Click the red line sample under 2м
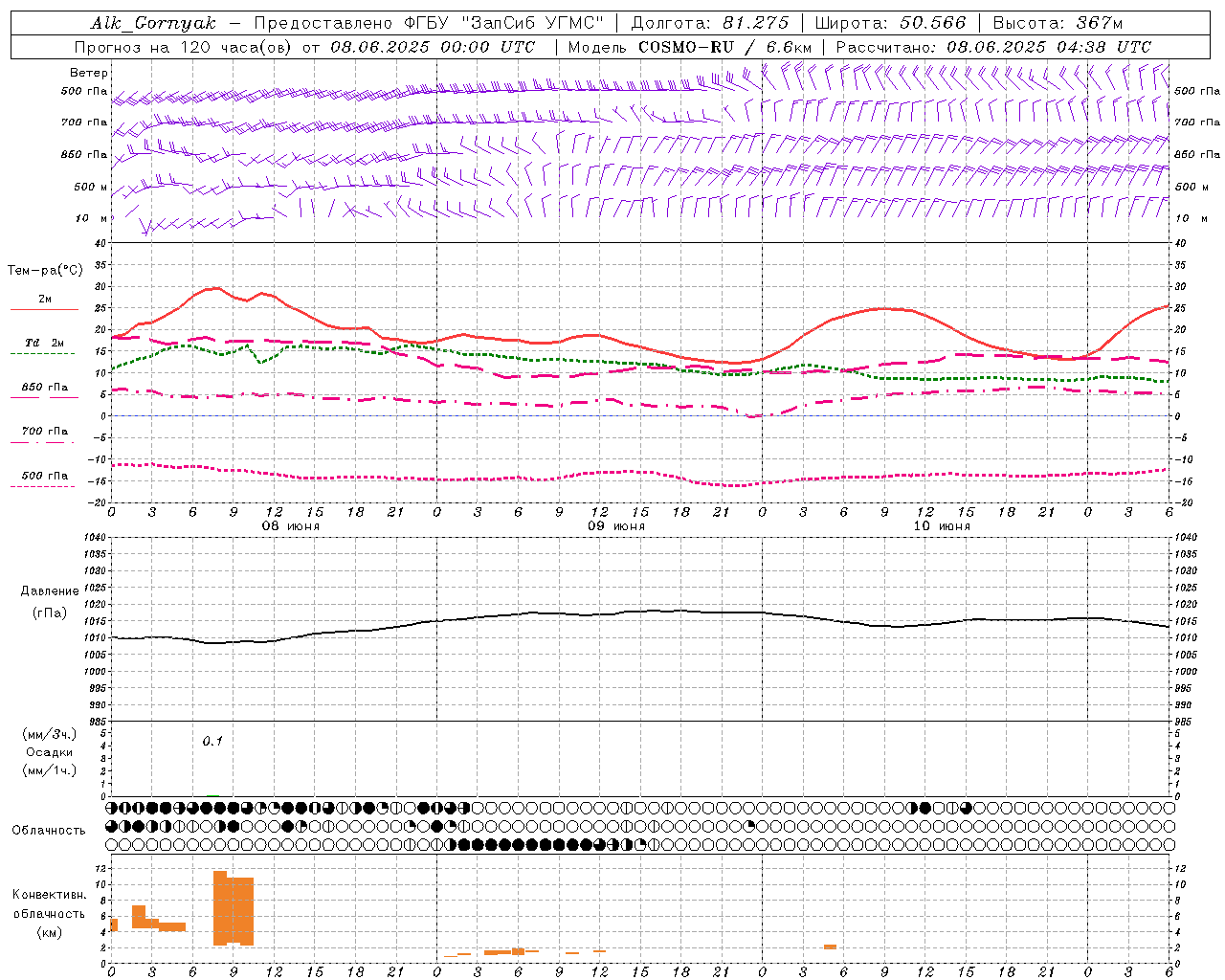This screenshot has width=1225, height=980. (44, 310)
